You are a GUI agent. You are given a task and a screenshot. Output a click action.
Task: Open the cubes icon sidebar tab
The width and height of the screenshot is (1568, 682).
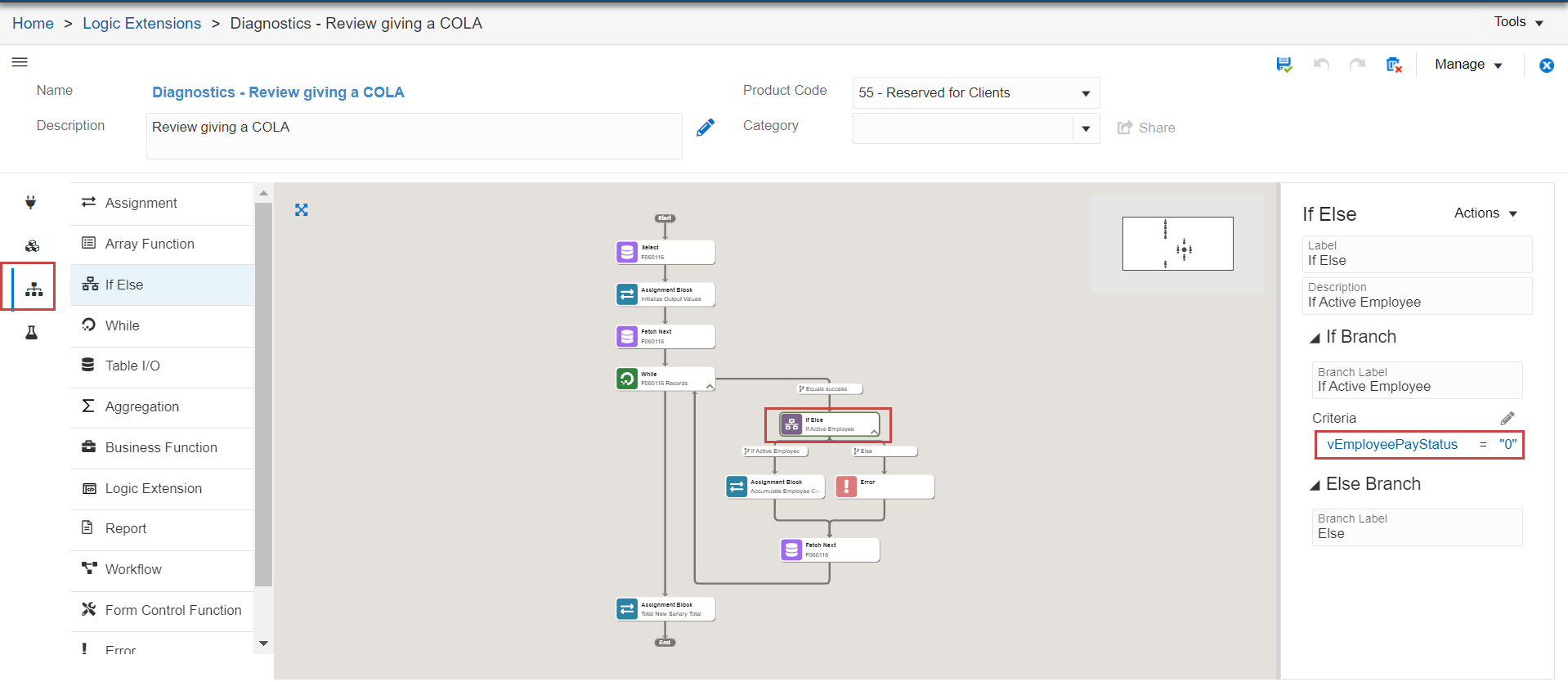(x=32, y=245)
